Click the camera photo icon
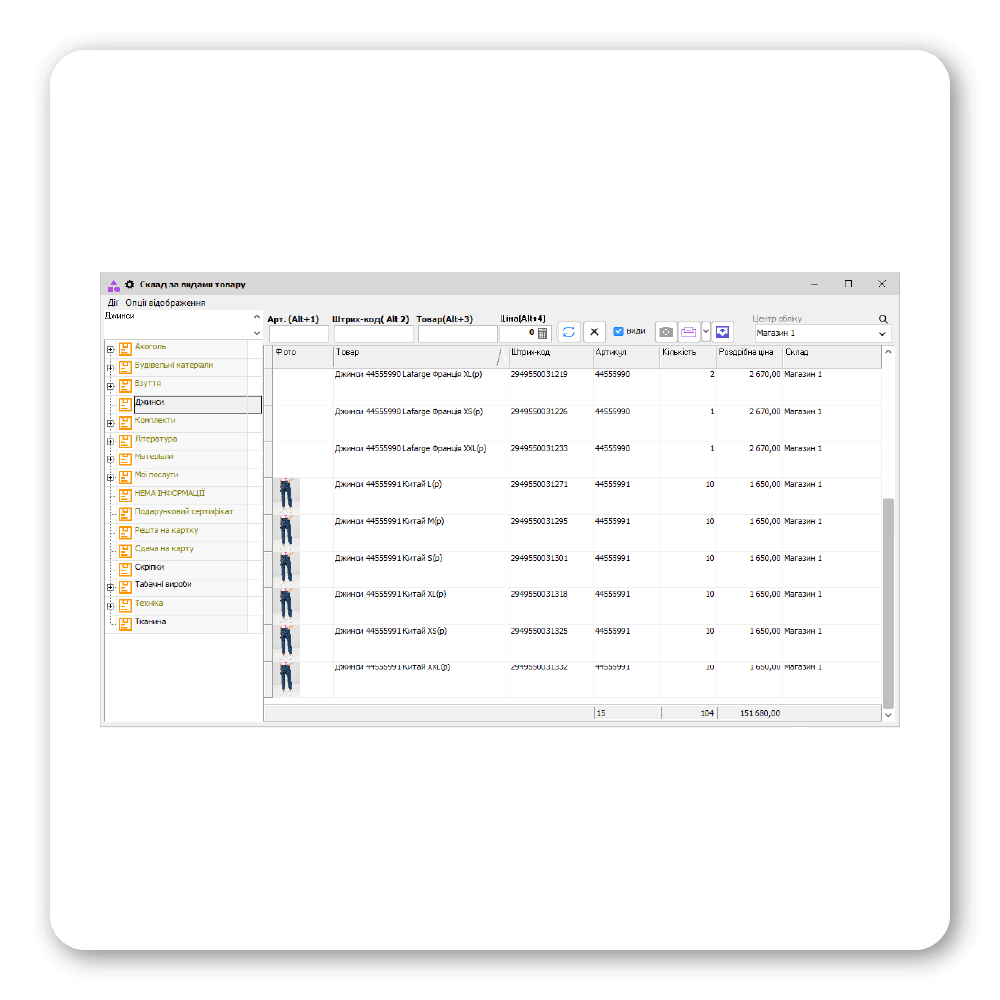Image resolution: width=1000 pixels, height=1000 pixels. [665, 332]
